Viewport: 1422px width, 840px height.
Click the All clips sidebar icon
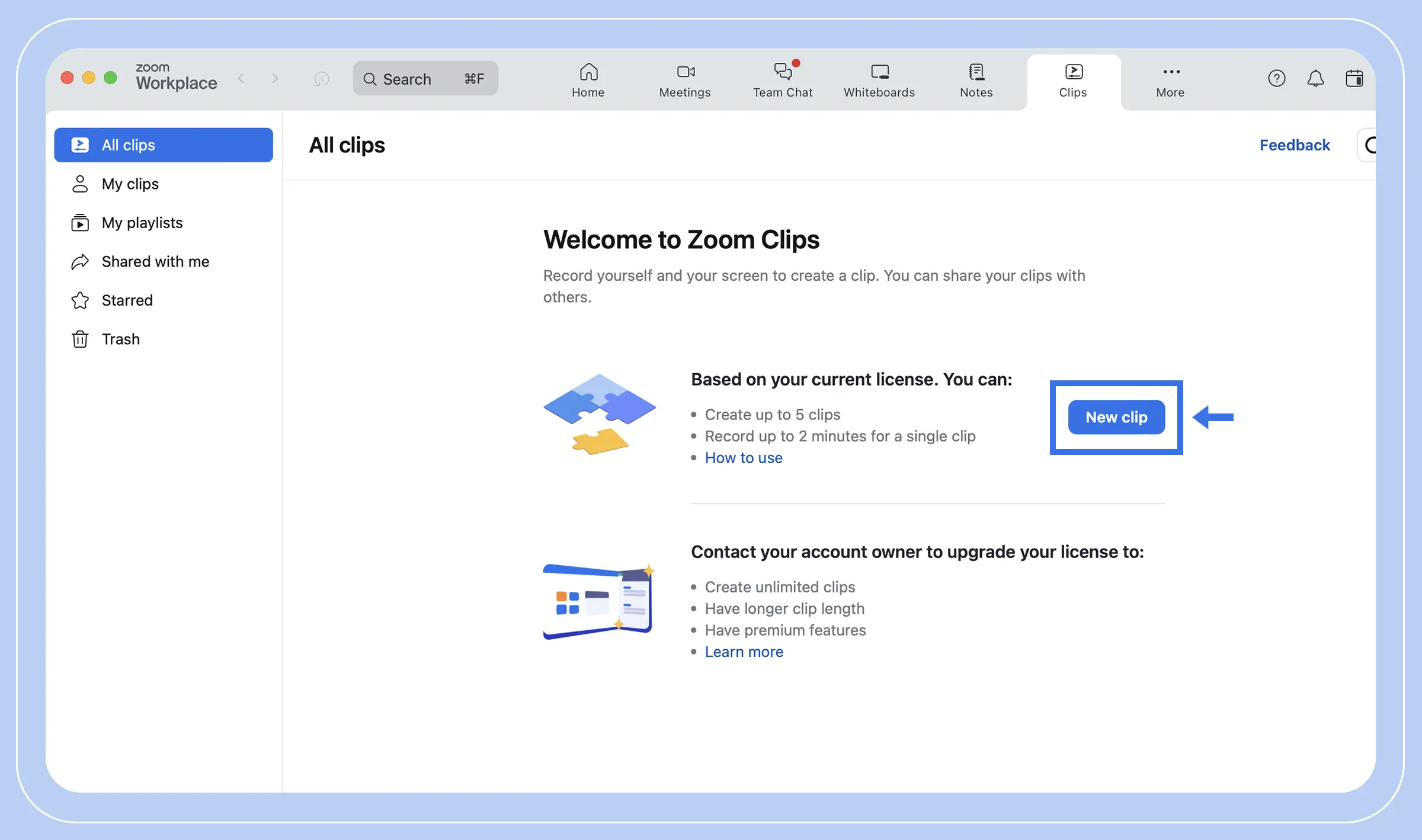(x=80, y=145)
